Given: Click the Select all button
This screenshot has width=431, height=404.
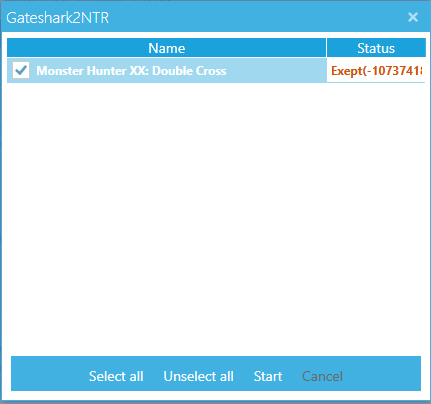Looking at the screenshot, I should [116, 376].
